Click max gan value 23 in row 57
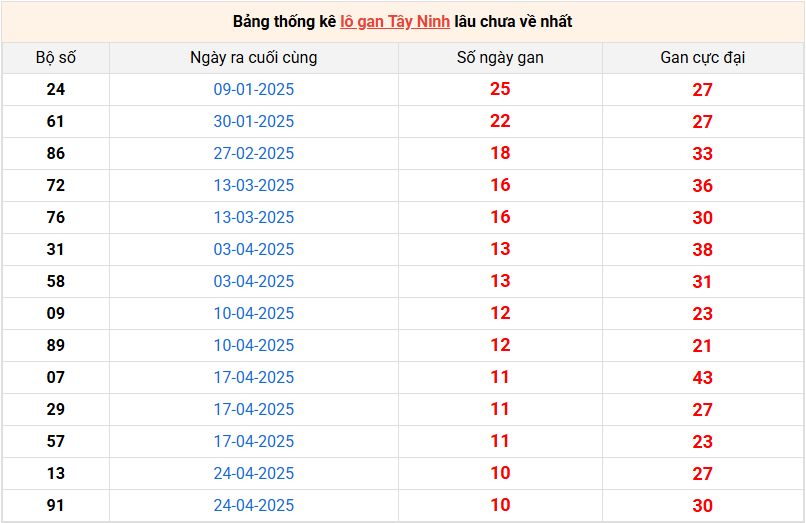806x523 pixels. tap(702, 442)
